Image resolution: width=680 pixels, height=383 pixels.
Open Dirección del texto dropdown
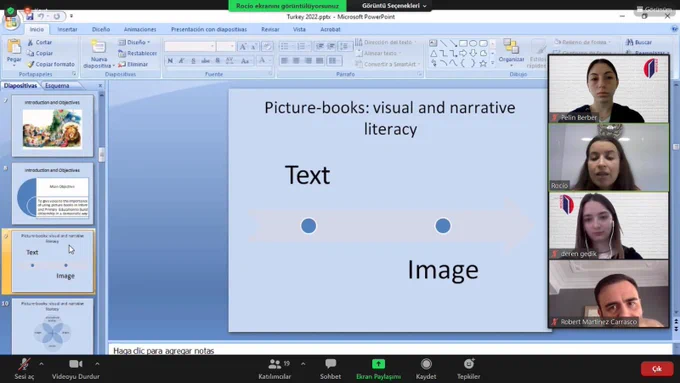coord(386,42)
